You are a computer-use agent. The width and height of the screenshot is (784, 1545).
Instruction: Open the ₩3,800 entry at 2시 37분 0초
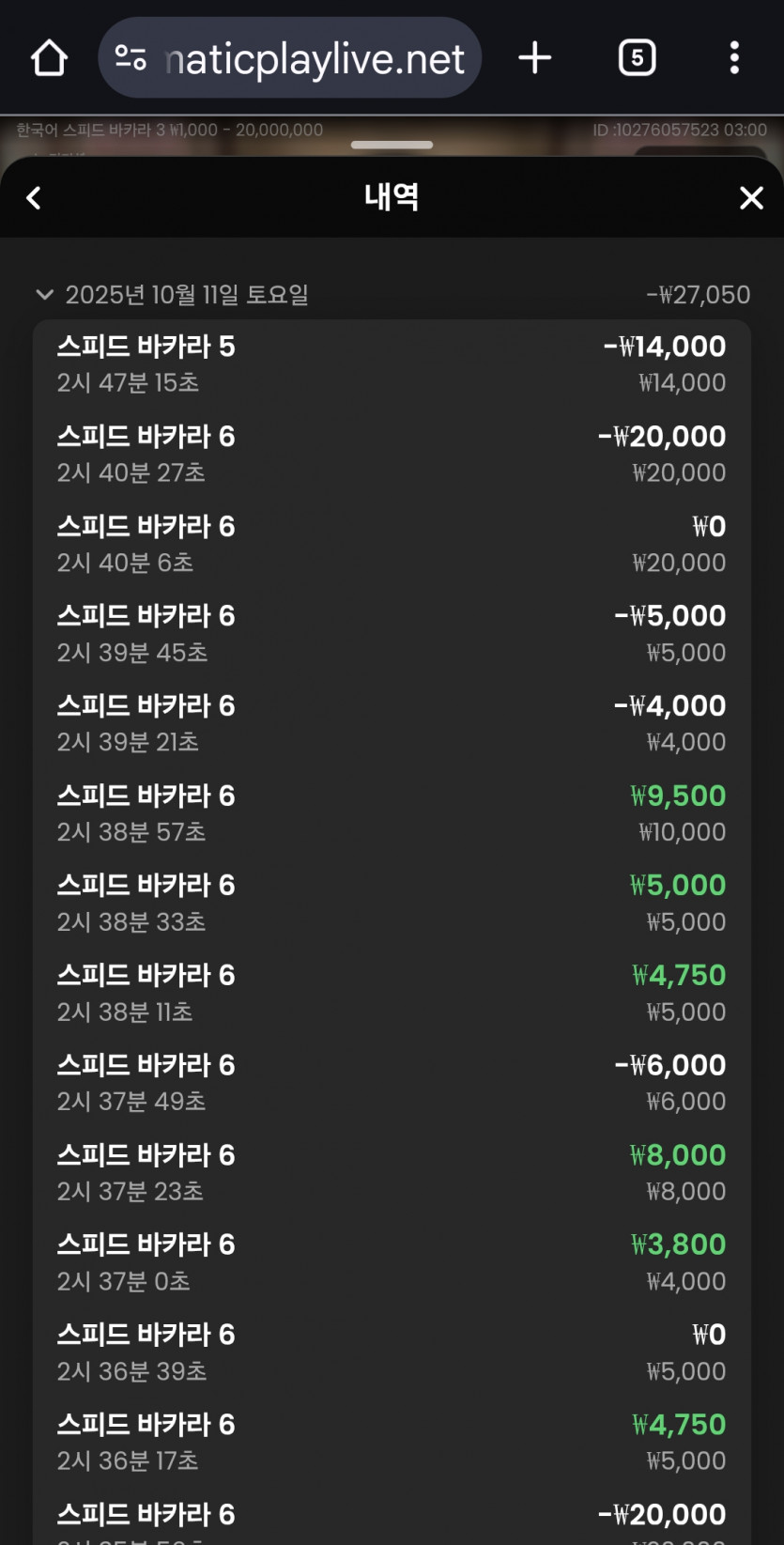click(392, 1262)
